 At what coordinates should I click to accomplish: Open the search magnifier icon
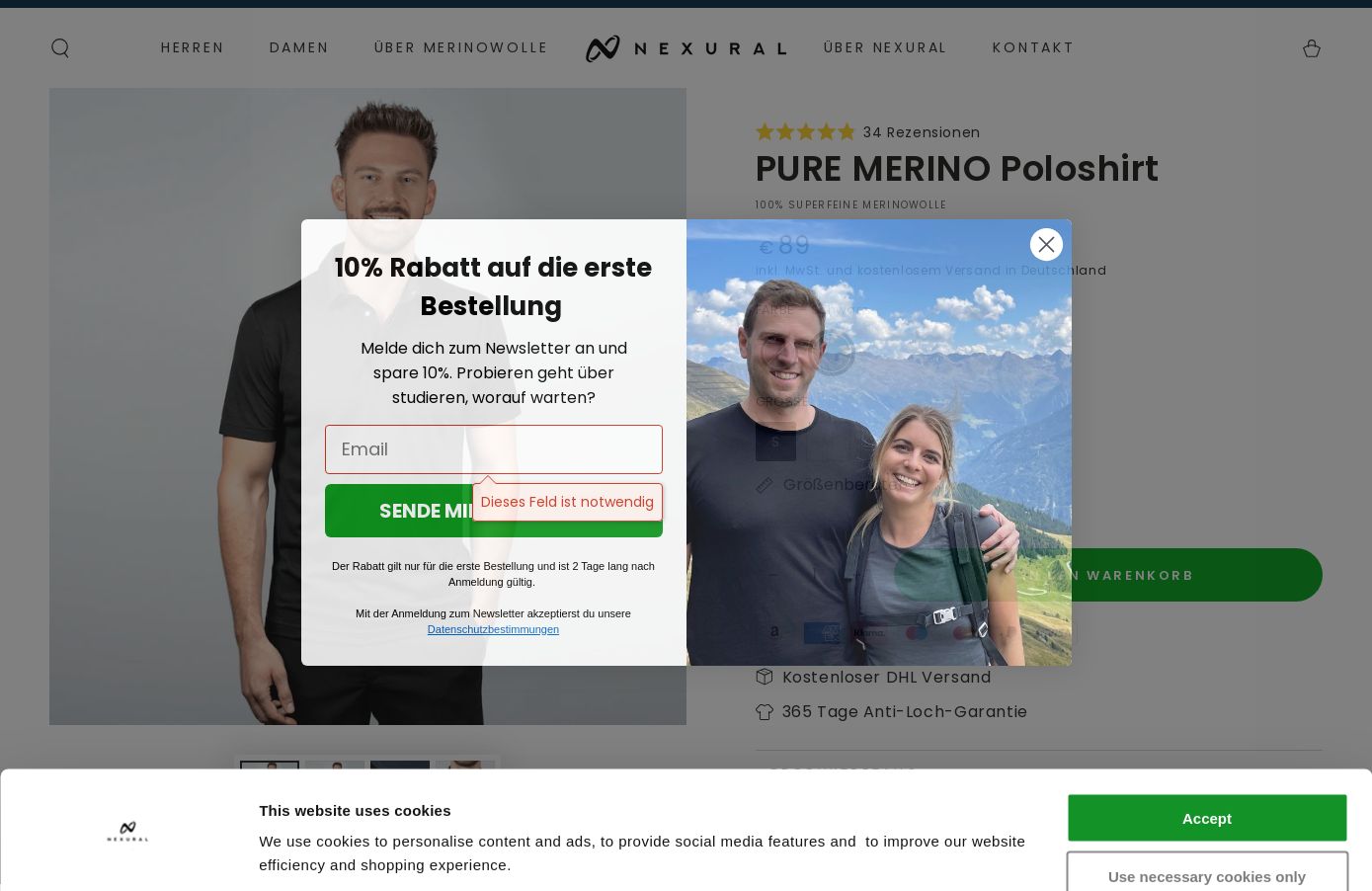[60, 48]
